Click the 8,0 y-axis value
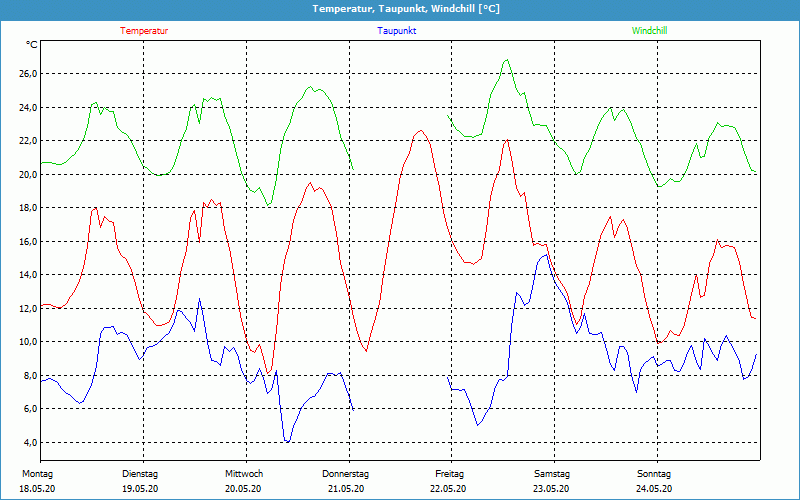Viewport: 800px width, 500px height. pos(30,376)
